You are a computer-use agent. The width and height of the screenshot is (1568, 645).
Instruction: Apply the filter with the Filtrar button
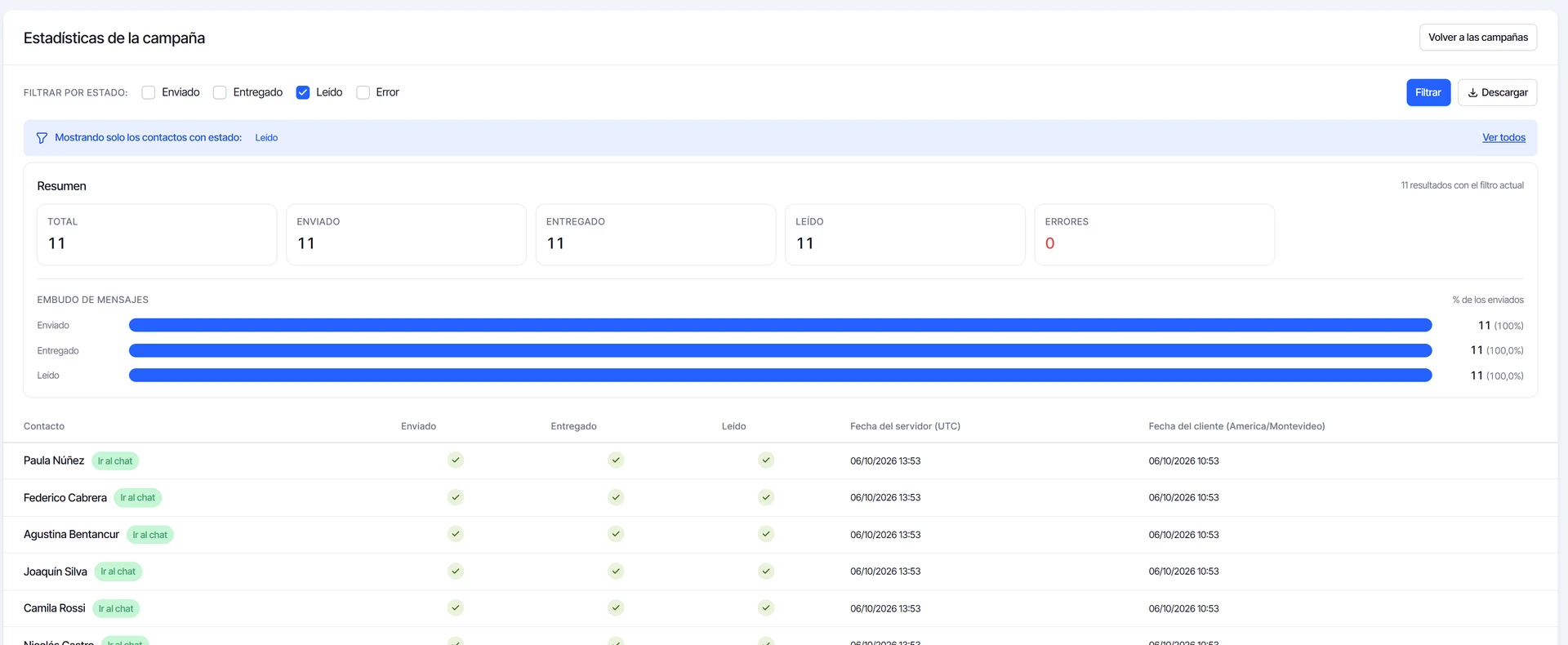click(1428, 92)
